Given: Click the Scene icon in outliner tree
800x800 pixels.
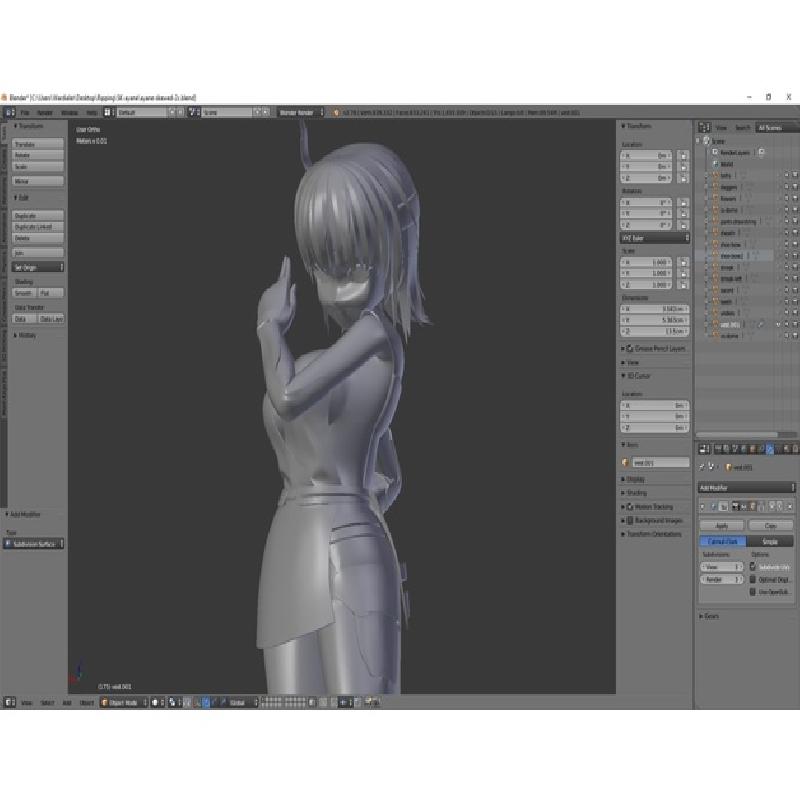Looking at the screenshot, I should tap(707, 141).
